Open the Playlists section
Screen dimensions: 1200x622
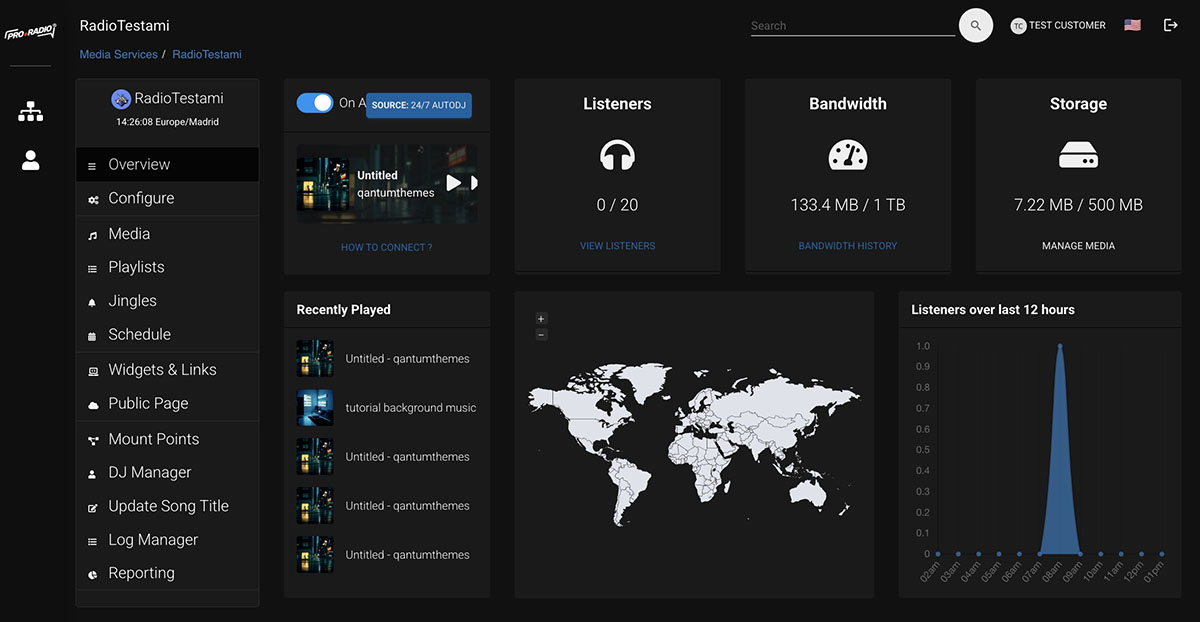coord(136,266)
